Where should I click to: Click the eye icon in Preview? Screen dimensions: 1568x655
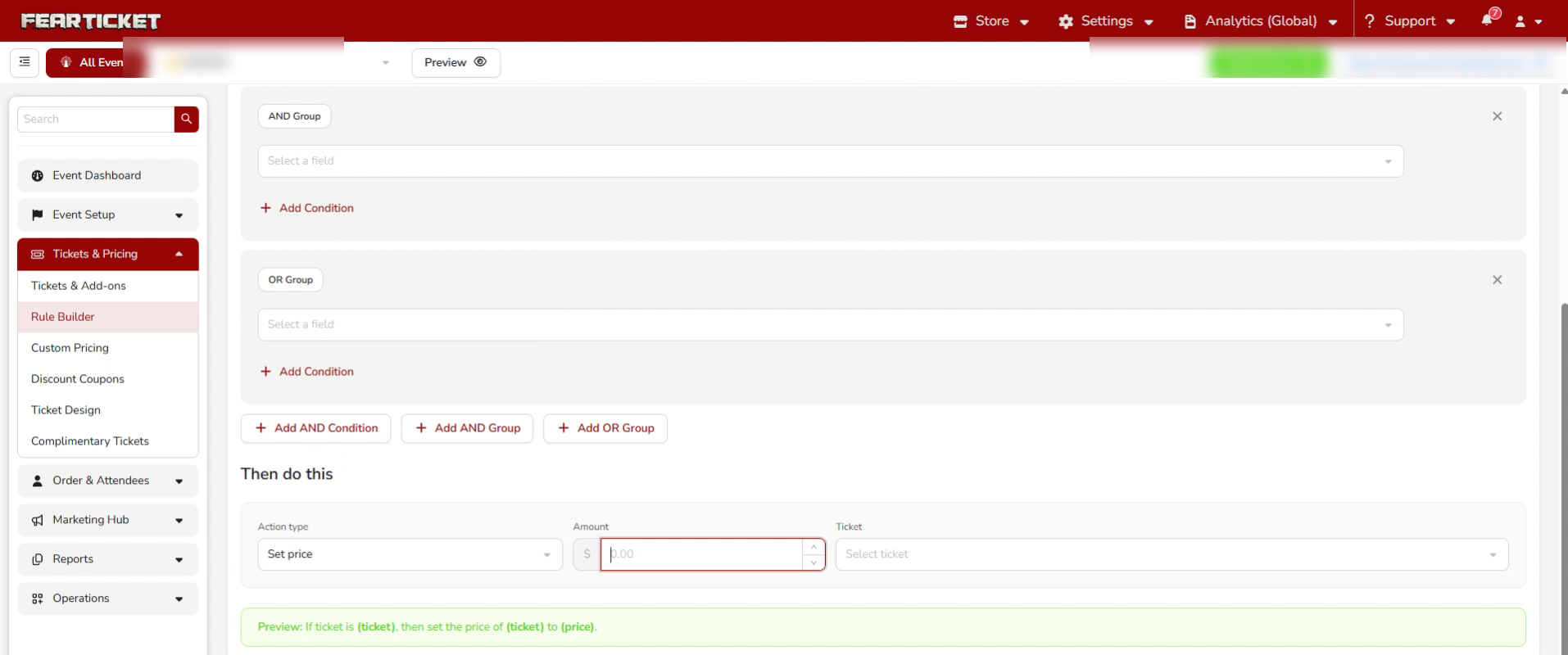coord(481,62)
